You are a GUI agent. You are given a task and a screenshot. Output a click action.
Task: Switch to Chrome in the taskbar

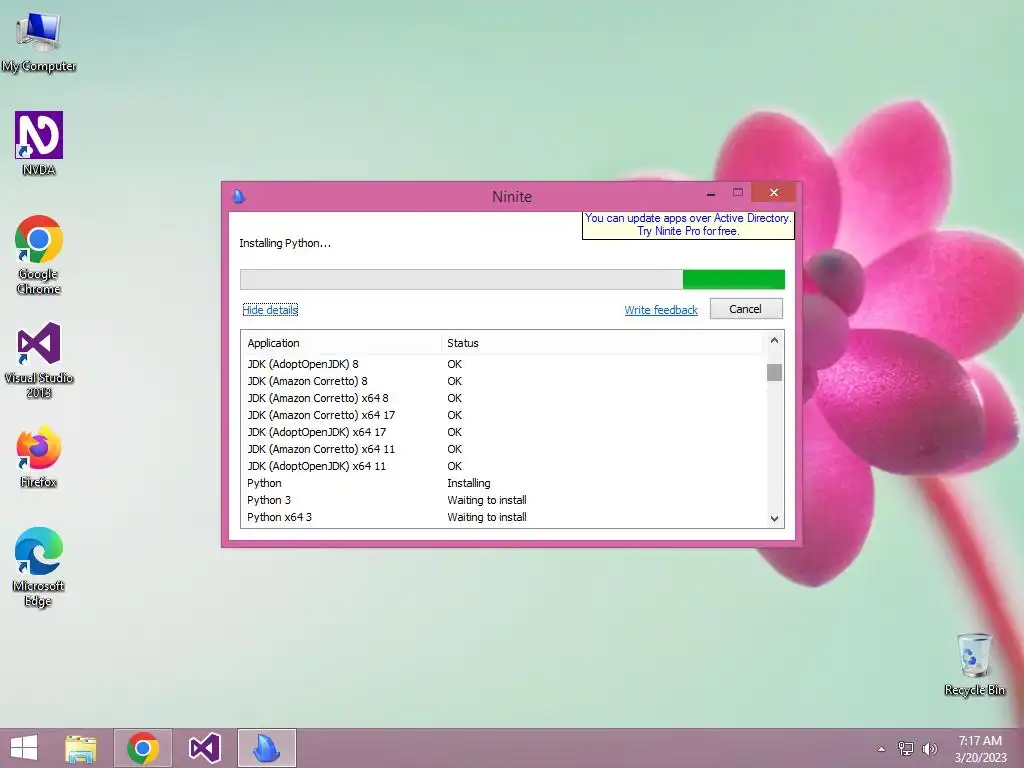[143, 748]
